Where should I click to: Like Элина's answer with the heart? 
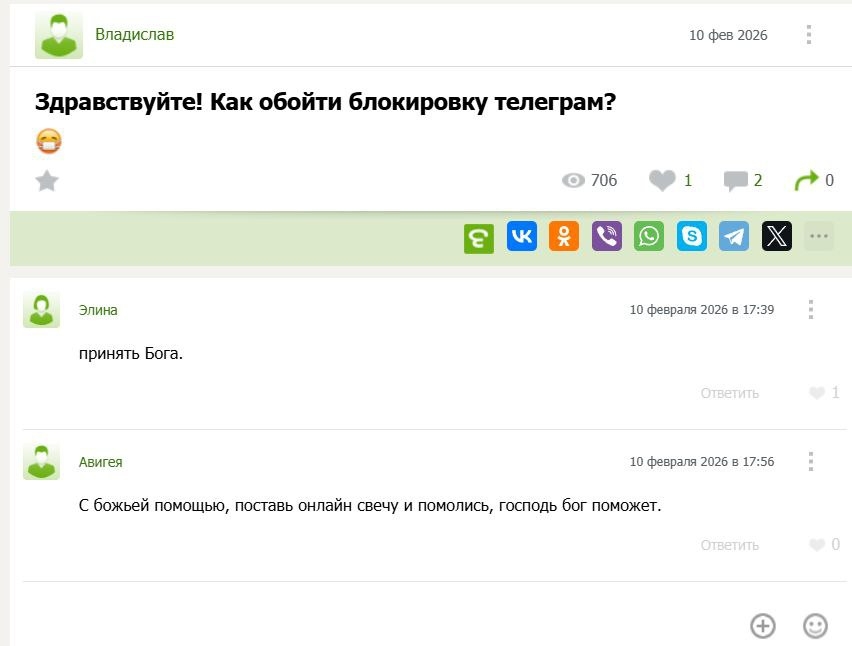coord(817,393)
